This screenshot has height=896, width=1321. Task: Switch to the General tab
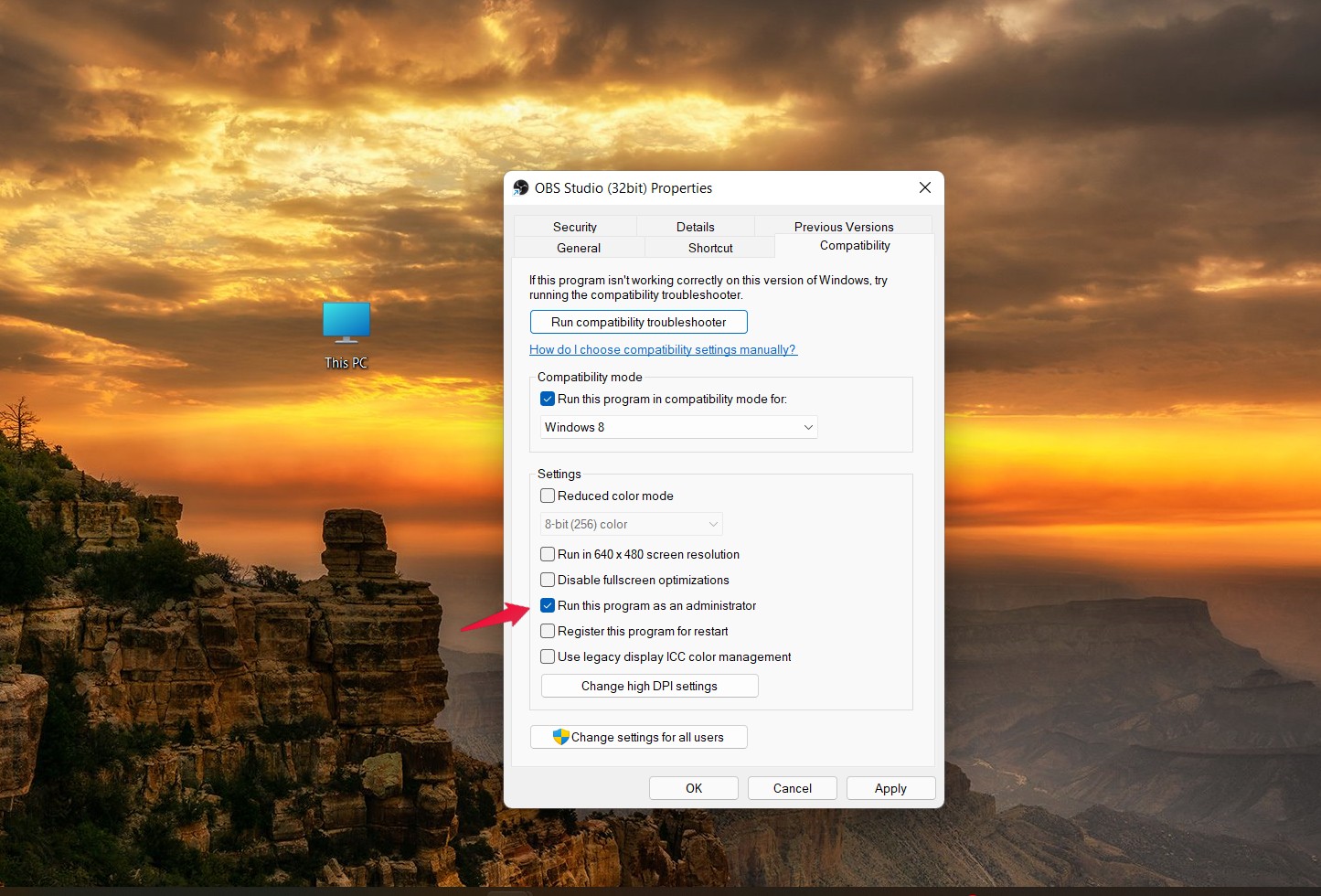coord(579,248)
